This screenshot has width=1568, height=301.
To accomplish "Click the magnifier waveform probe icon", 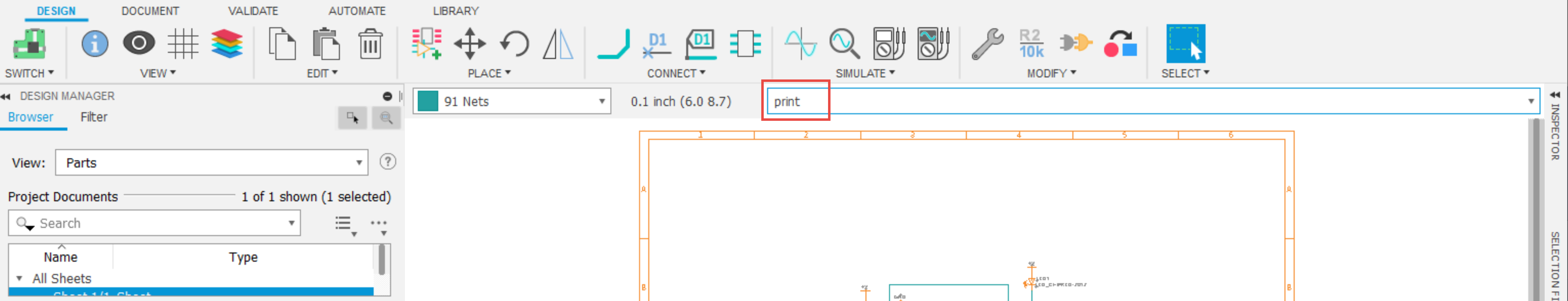I will tap(845, 44).
